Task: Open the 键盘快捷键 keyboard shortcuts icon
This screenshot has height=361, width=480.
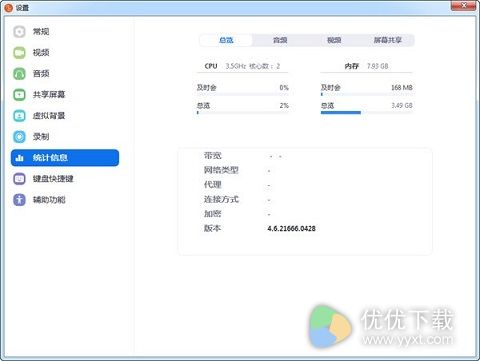Action: [x=19, y=179]
